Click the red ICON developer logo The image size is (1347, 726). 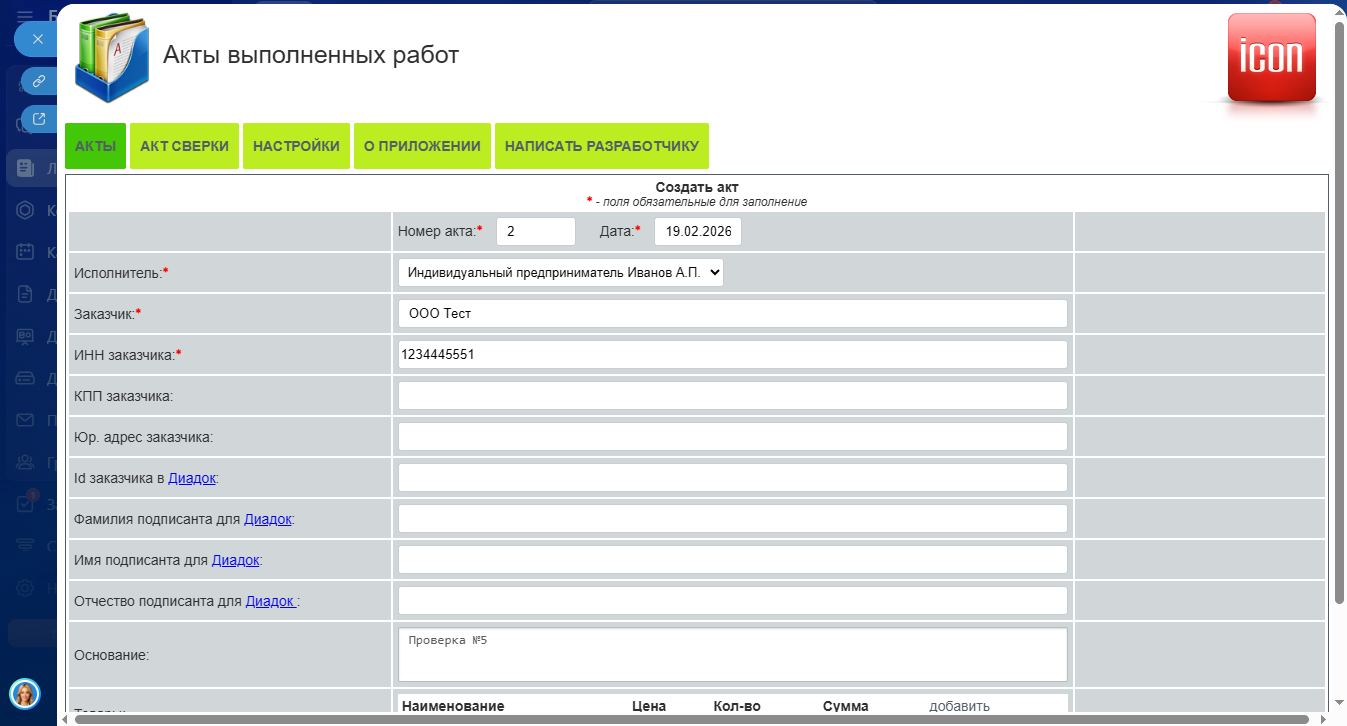pos(1271,59)
